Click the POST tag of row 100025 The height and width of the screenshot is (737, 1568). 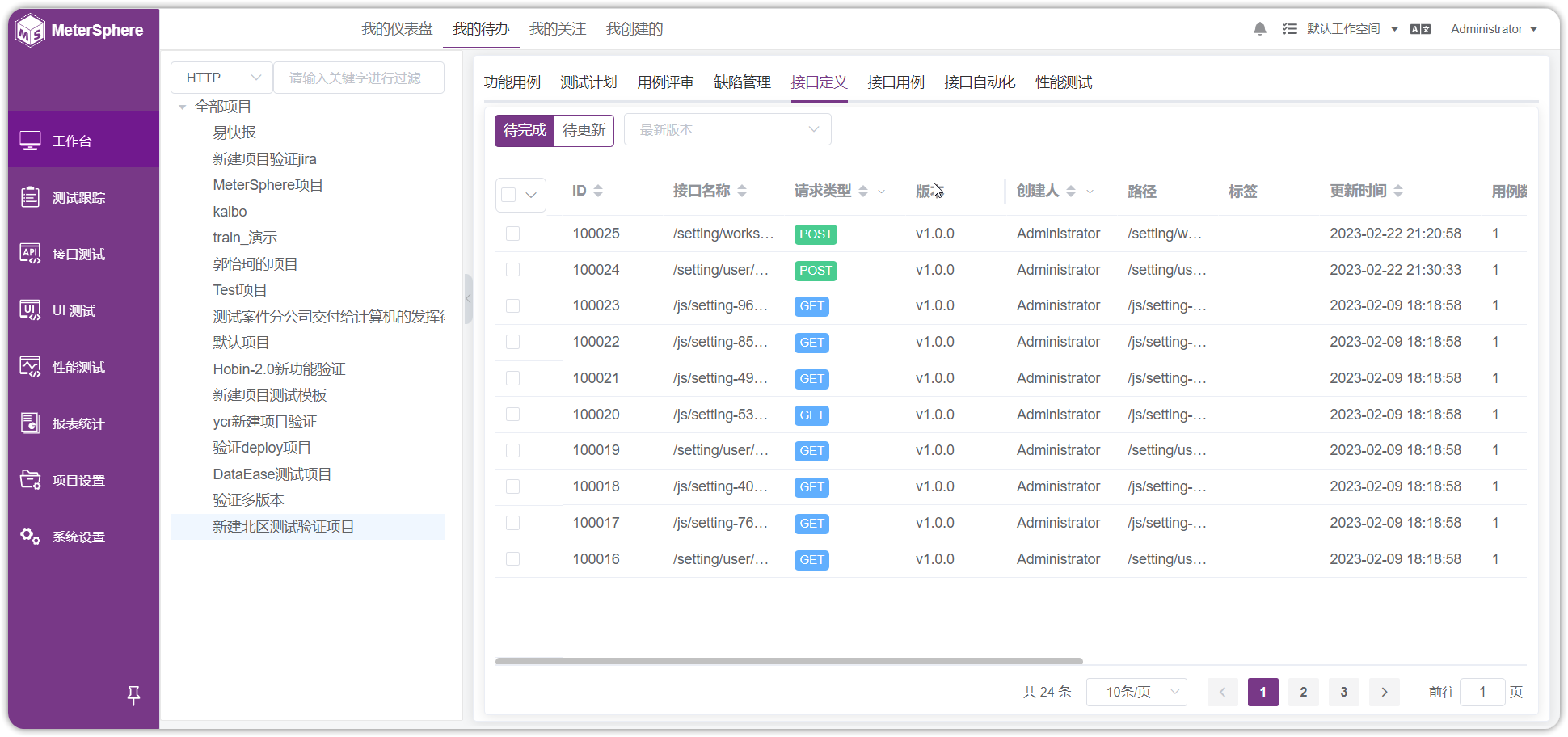click(816, 234)
